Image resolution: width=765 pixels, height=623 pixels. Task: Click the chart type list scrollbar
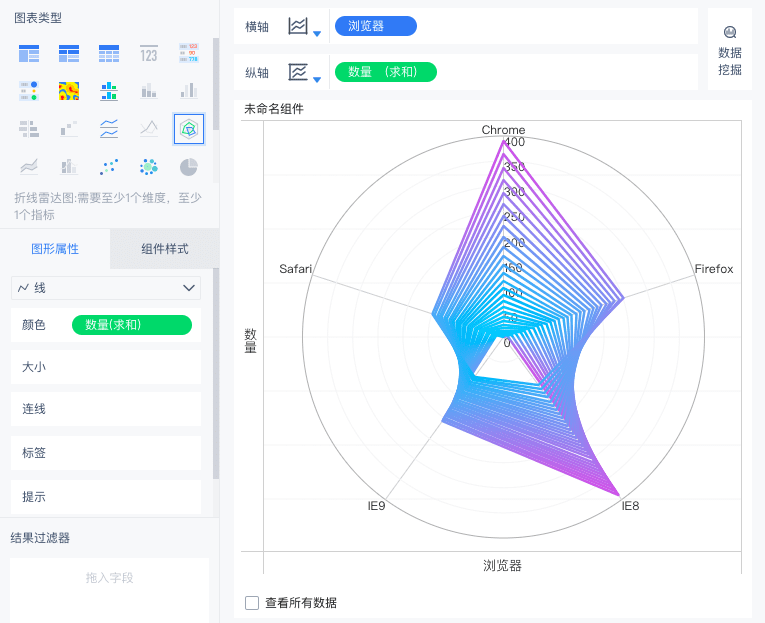216,84
